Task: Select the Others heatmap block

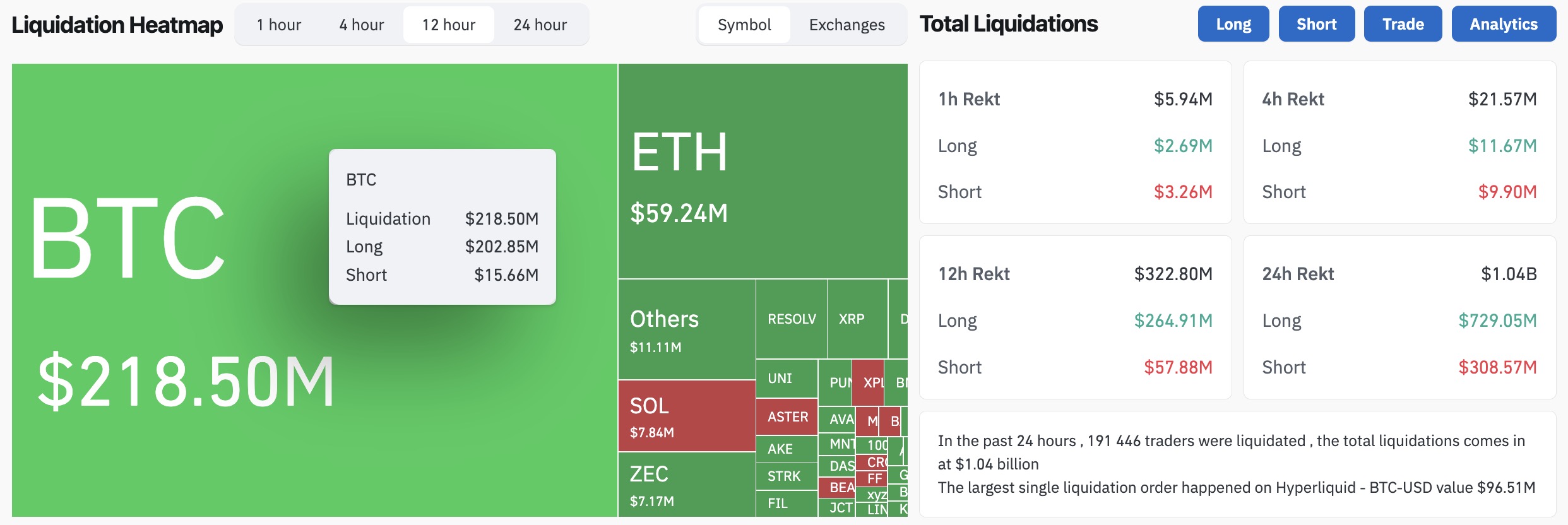Action: pyautogui.click(x=686, y=329)
